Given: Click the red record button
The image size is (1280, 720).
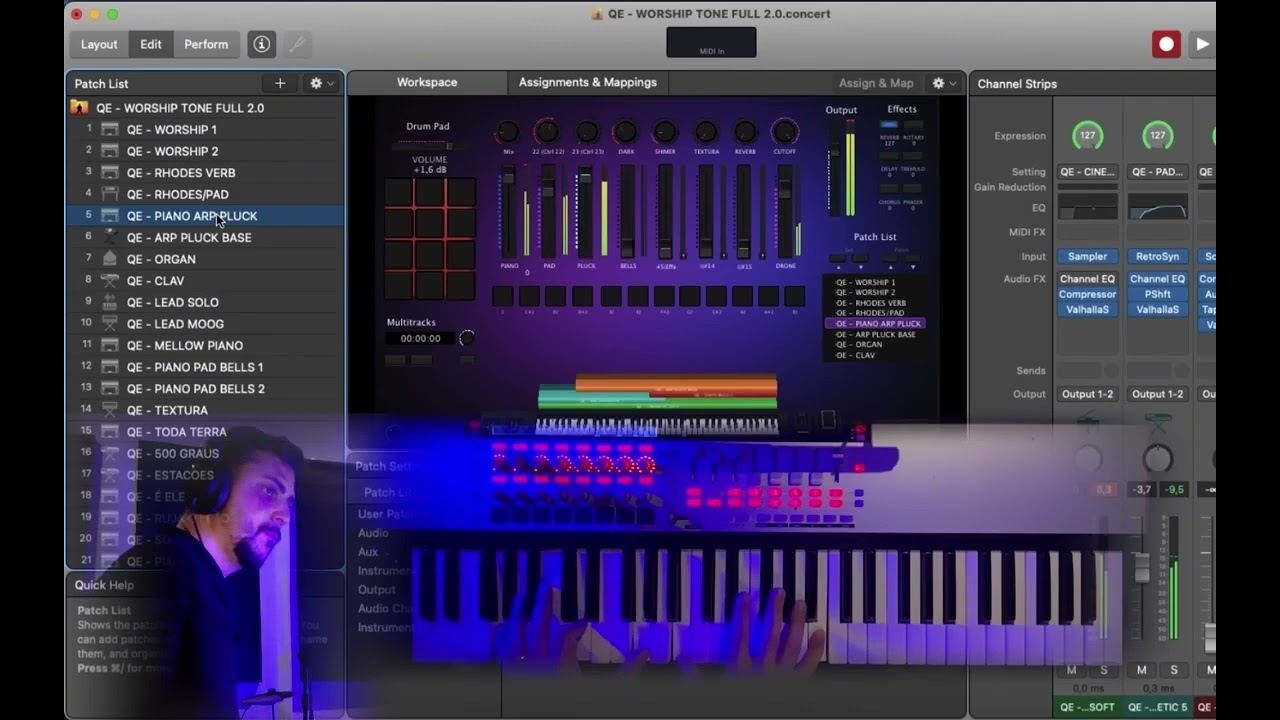Looking at the screenshot, I should (1166, 44).
